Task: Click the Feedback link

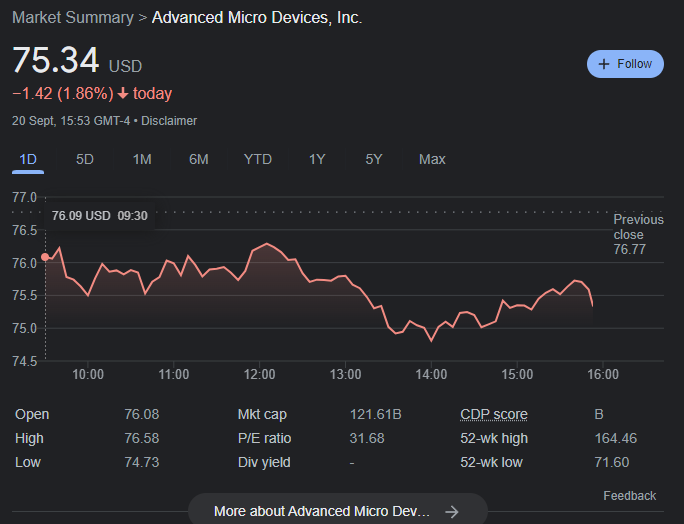Action: click(x=629, y=496)
